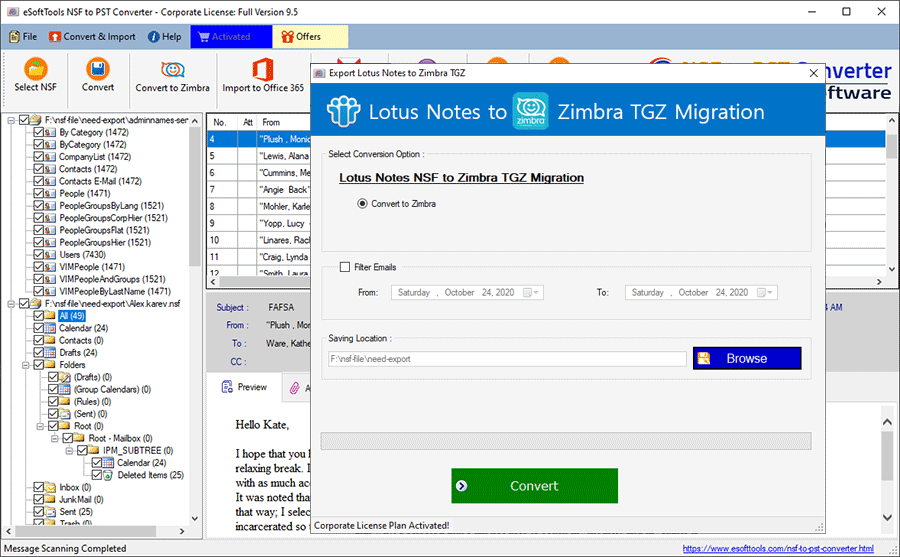Open the To date picker dropdown
Screen dimensions: 900x557
(766, 292)
